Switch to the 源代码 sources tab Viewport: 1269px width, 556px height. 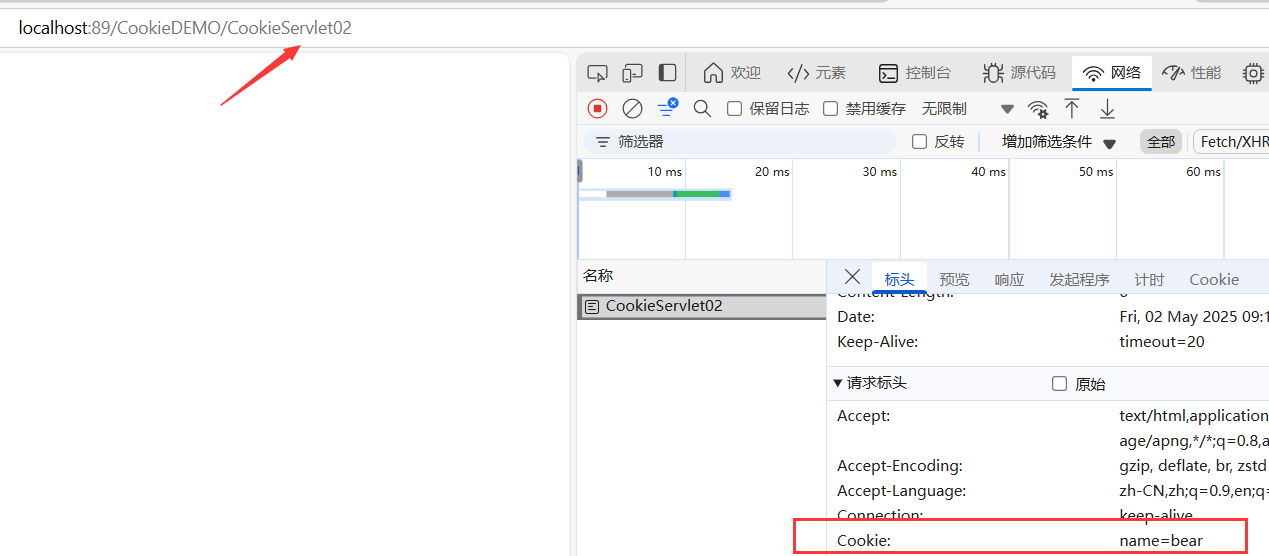pyautogui.click(x=1019, y=73)
